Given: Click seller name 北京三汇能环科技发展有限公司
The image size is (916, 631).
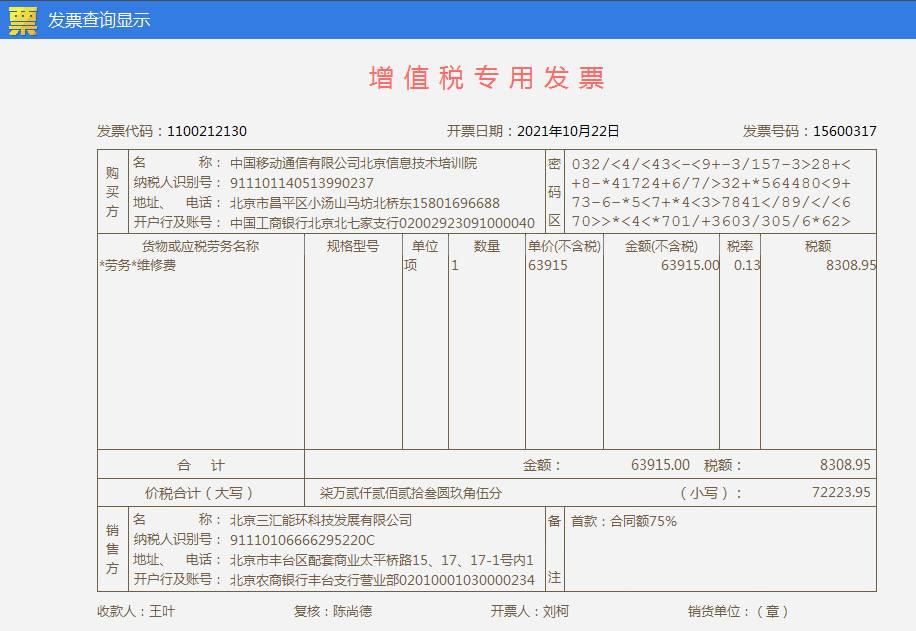Looking at the screenshot, I should tap(321, 520).
